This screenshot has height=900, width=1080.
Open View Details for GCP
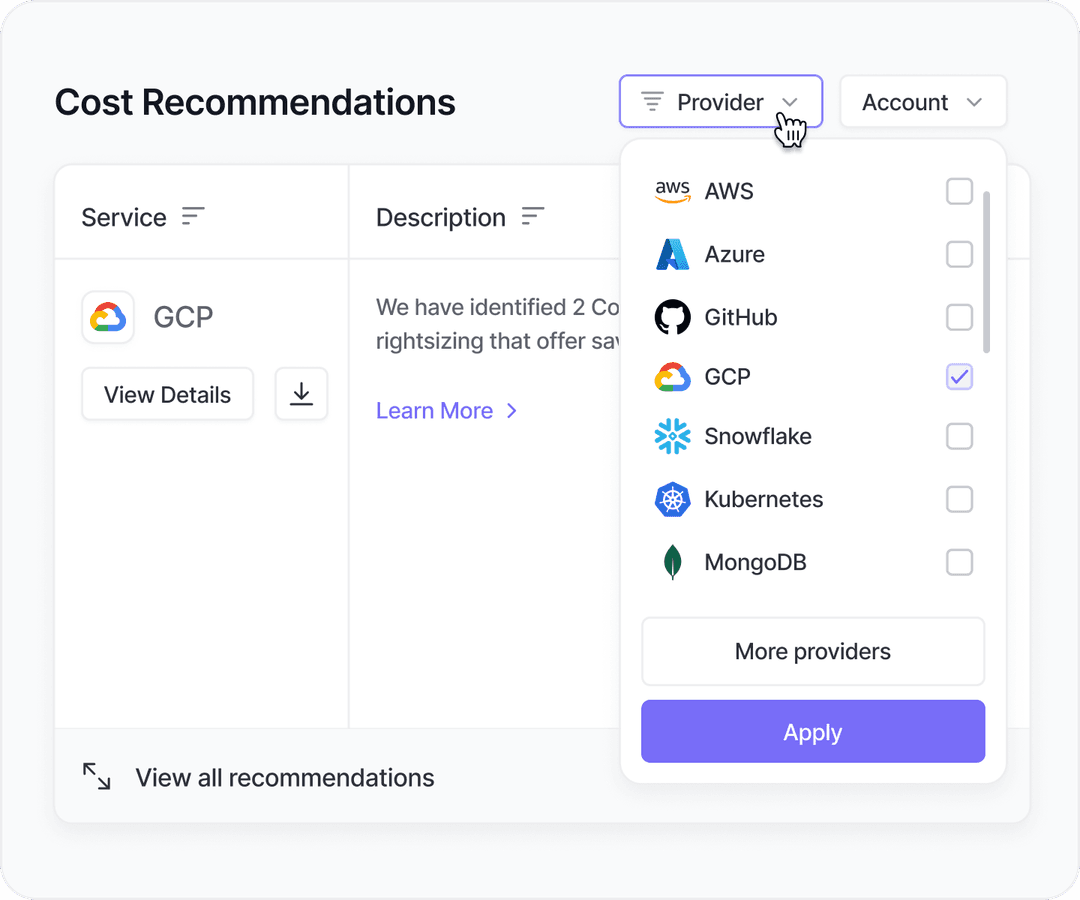click(167, 394)
